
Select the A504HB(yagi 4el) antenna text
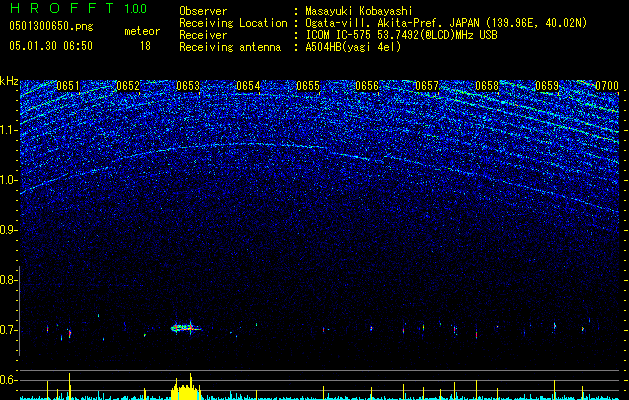[x=353, y=47]
